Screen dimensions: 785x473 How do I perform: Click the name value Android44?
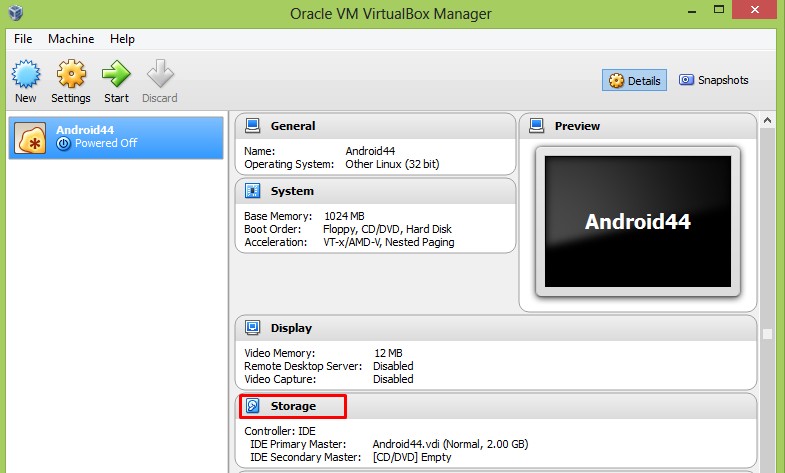tap(370, 151)
